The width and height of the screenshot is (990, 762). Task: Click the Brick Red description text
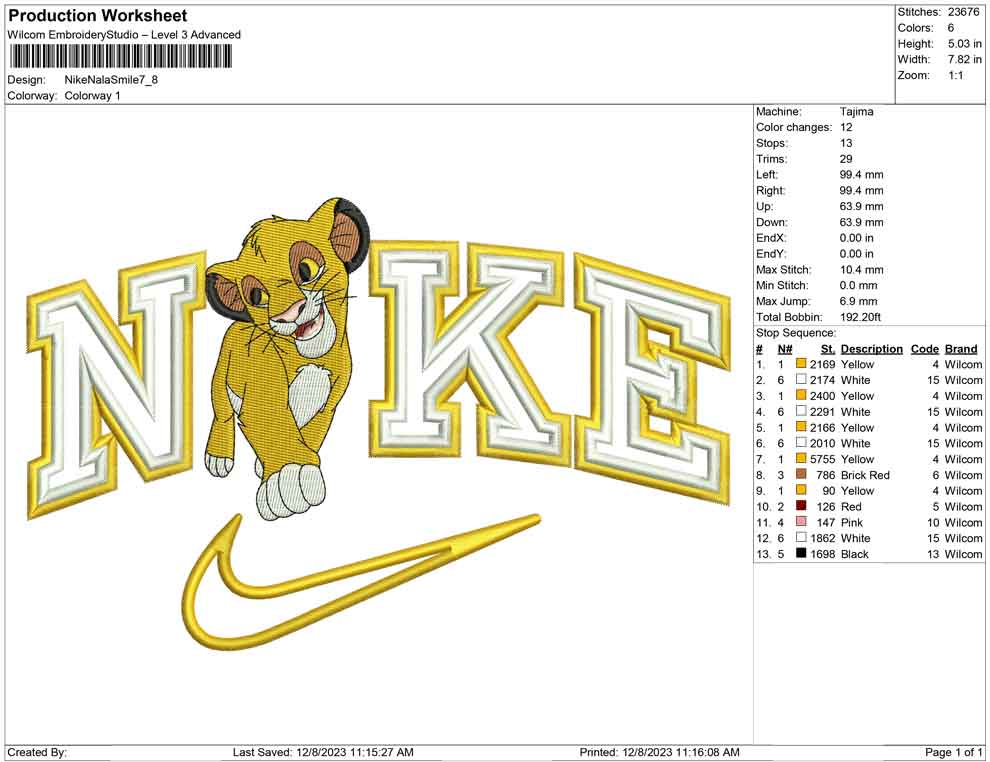coord(865,475)
